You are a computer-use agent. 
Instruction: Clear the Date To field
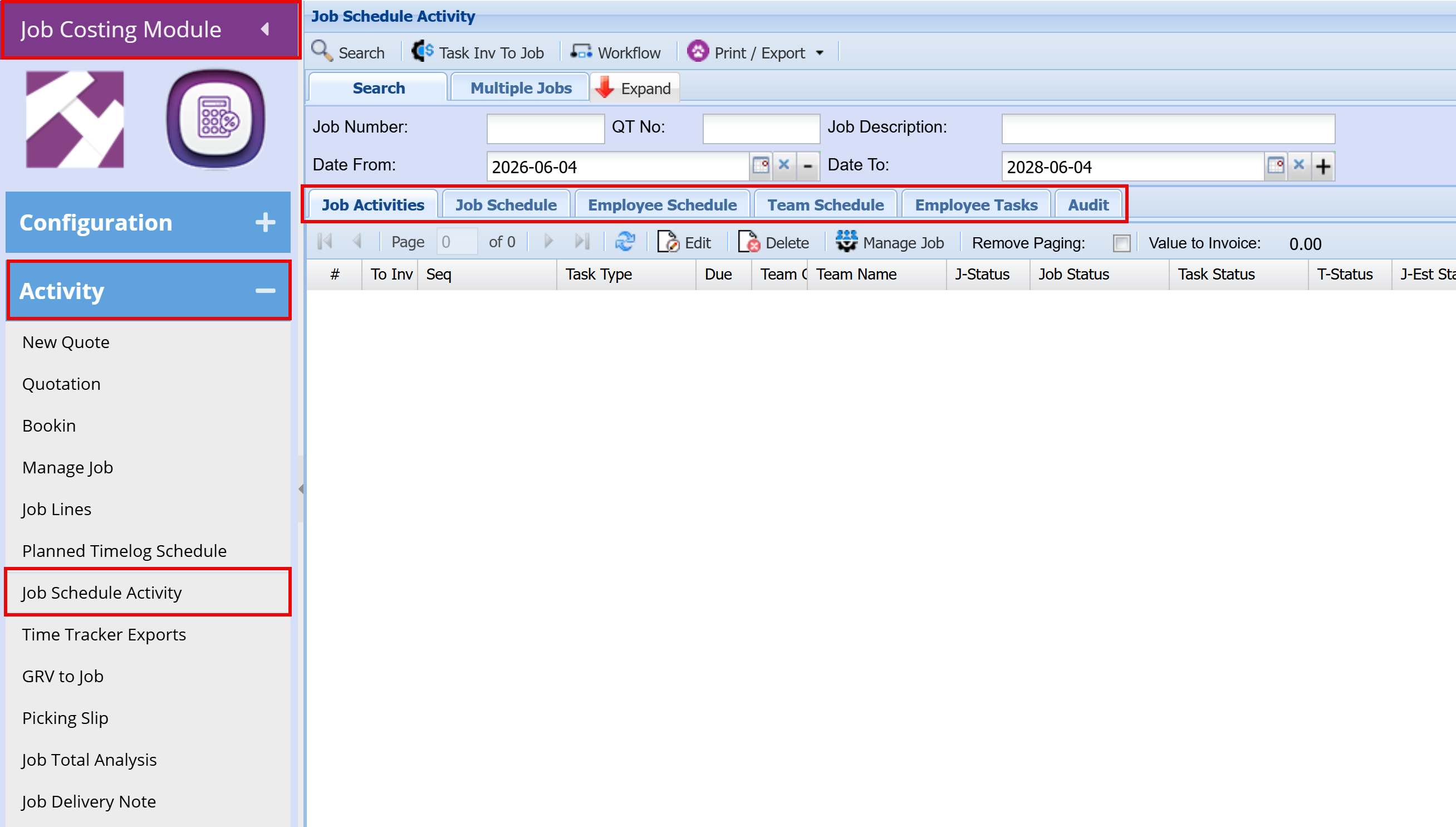coord(1298,165)
